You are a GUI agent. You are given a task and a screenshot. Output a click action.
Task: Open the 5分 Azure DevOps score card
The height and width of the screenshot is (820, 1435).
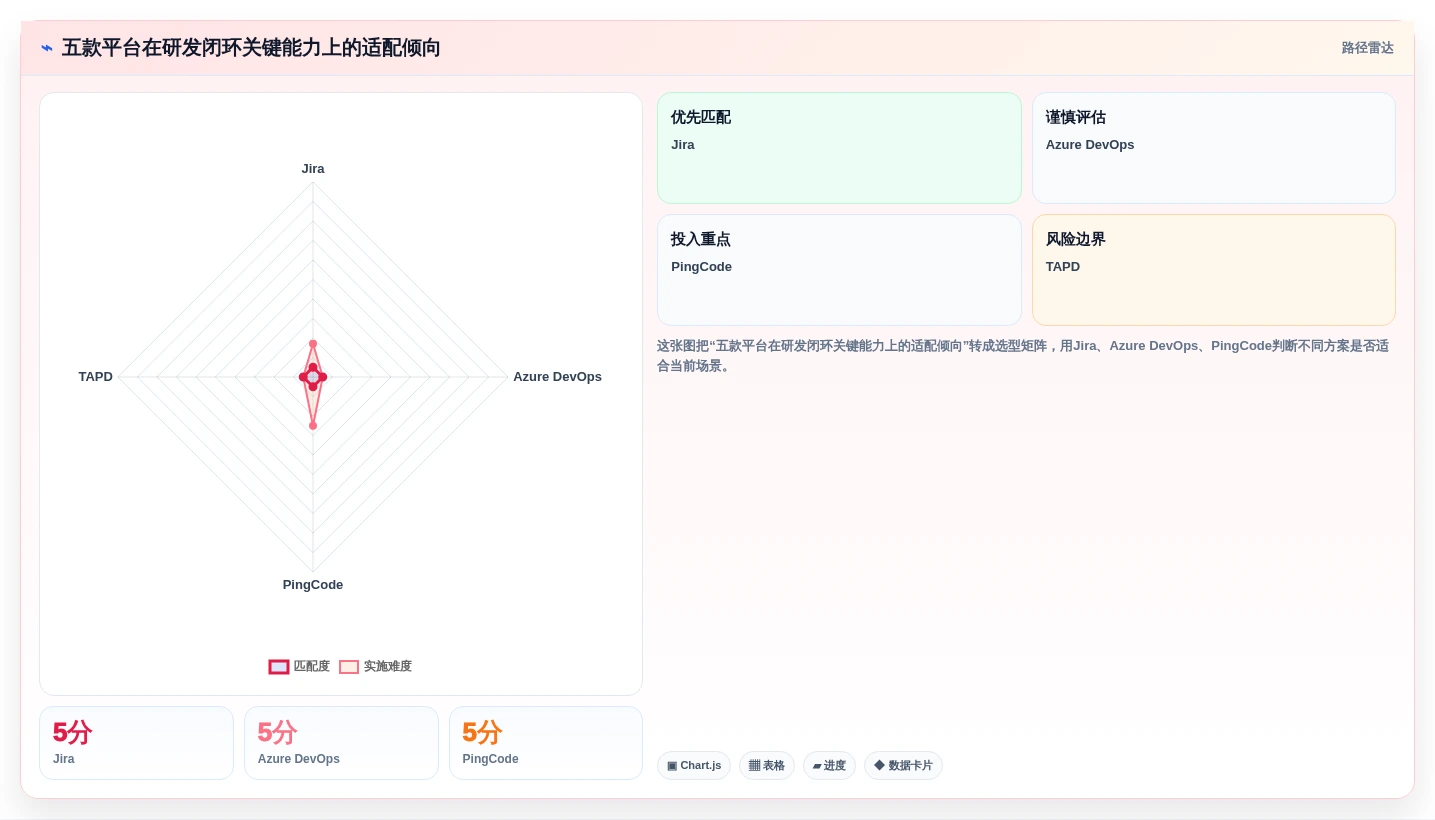coord(341,743)
